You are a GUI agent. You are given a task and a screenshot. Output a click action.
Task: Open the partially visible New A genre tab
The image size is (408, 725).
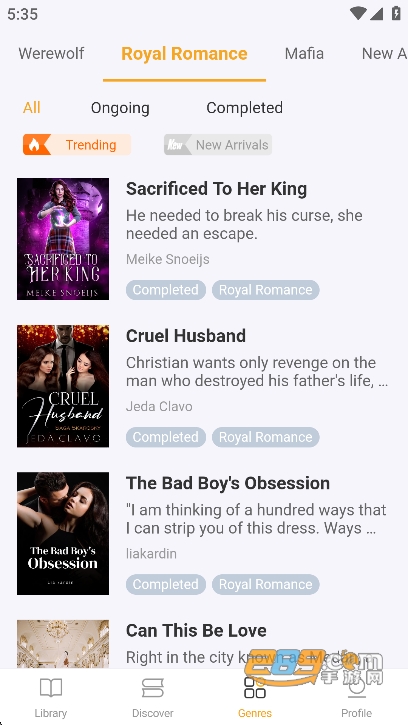pos(384,54)
